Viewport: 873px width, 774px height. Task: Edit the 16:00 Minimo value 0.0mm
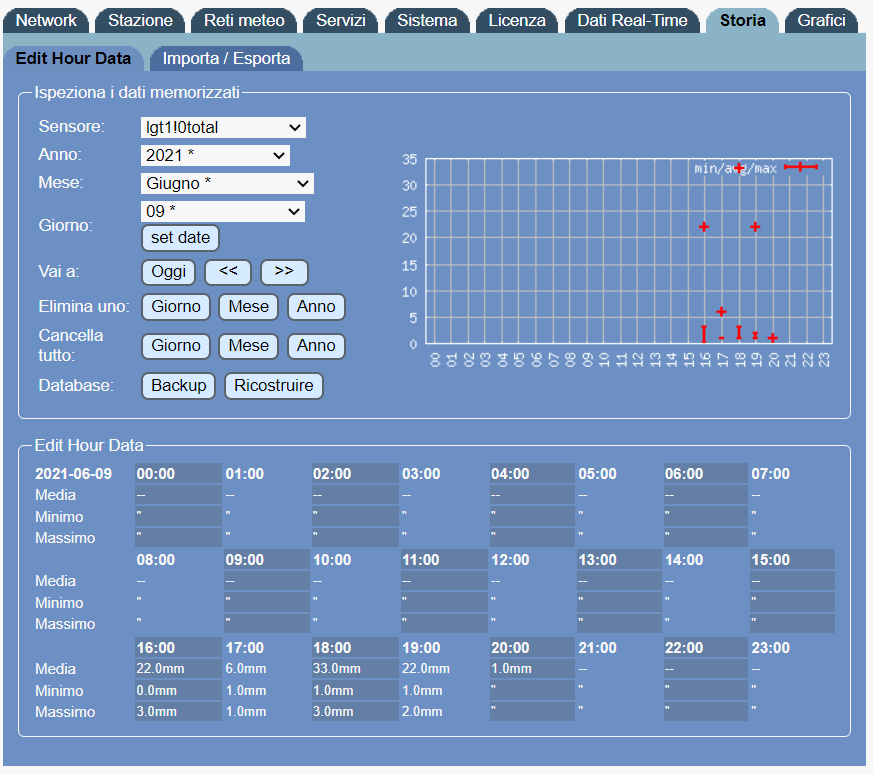(x=178, y=690)
